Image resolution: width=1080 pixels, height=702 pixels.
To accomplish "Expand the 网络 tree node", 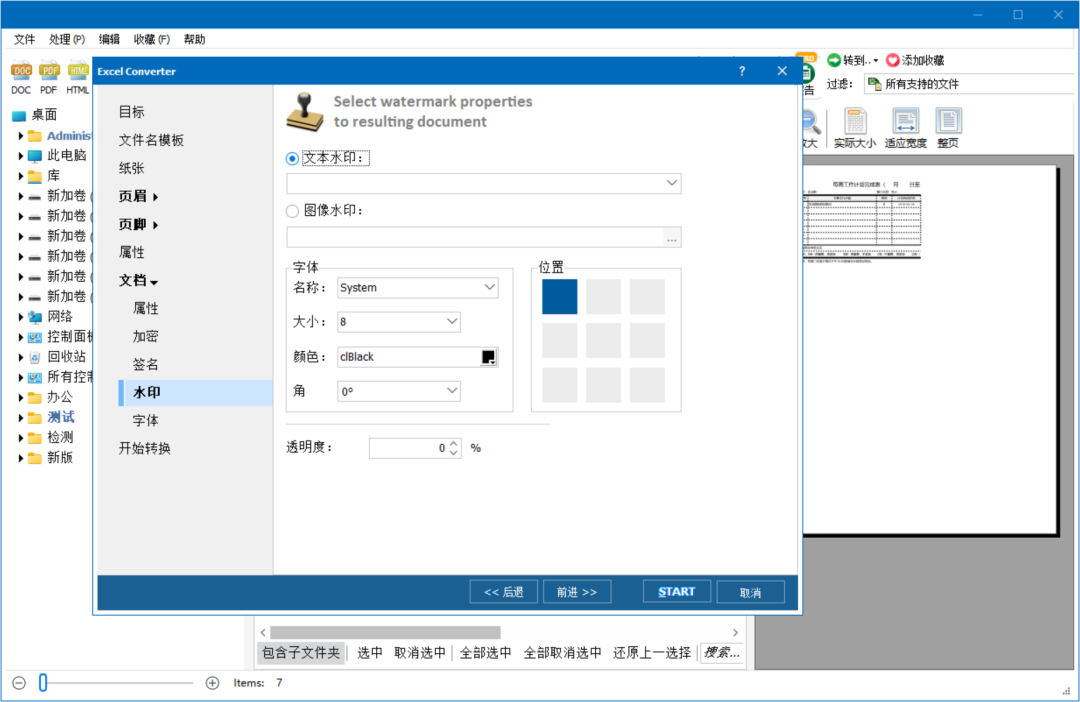I will point(21,317).
